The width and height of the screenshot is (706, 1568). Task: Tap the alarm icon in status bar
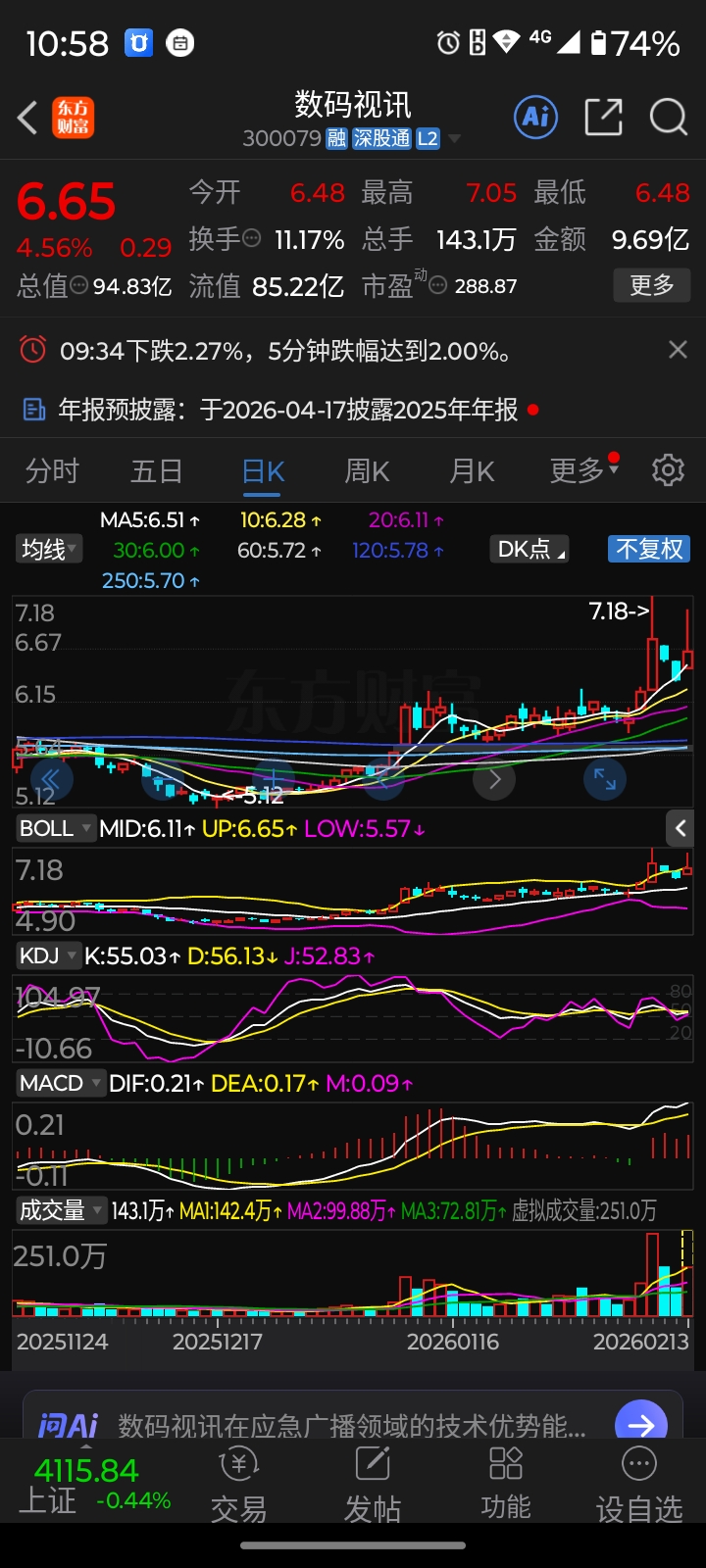click(448, 42)
